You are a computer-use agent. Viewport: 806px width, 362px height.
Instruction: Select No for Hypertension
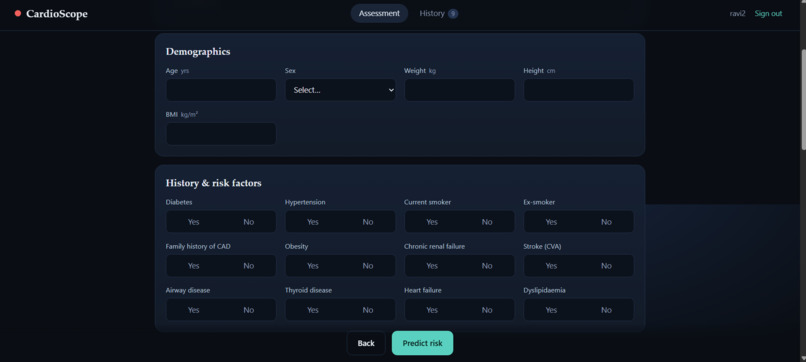(x=368, y=222)
